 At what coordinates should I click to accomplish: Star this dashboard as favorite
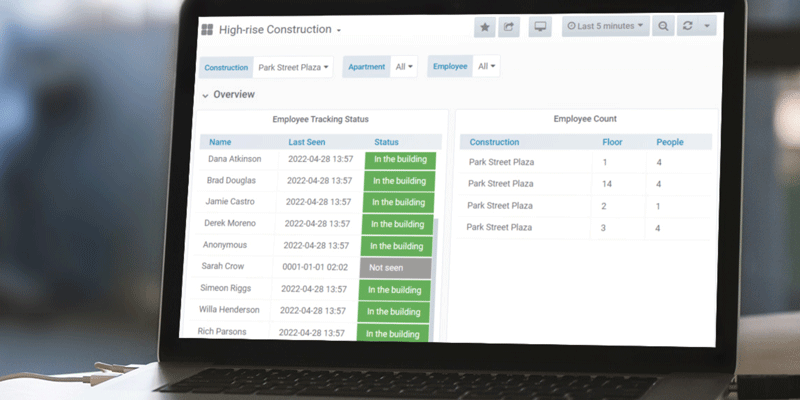485,27
